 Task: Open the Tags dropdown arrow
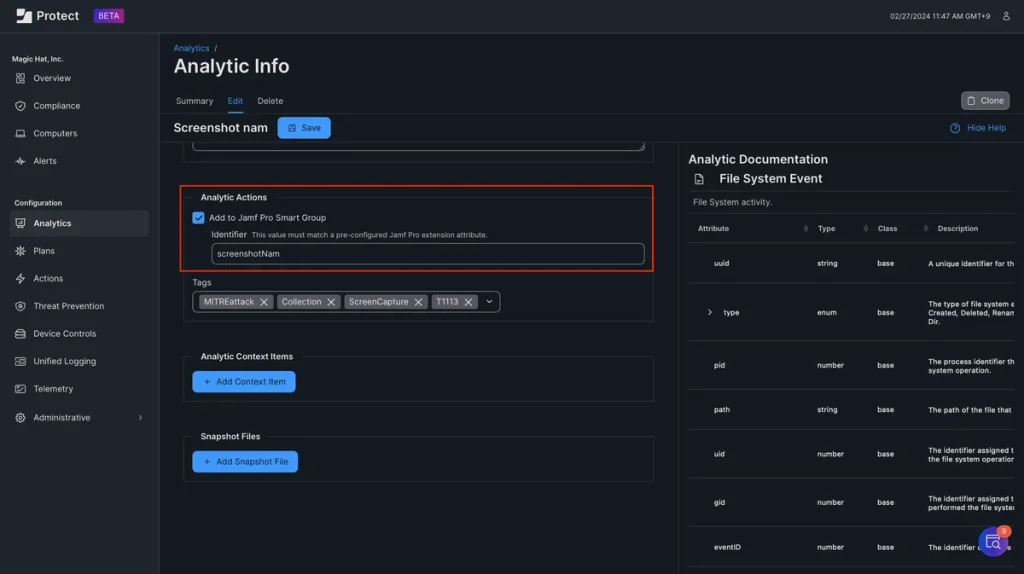tap(489, 301)
